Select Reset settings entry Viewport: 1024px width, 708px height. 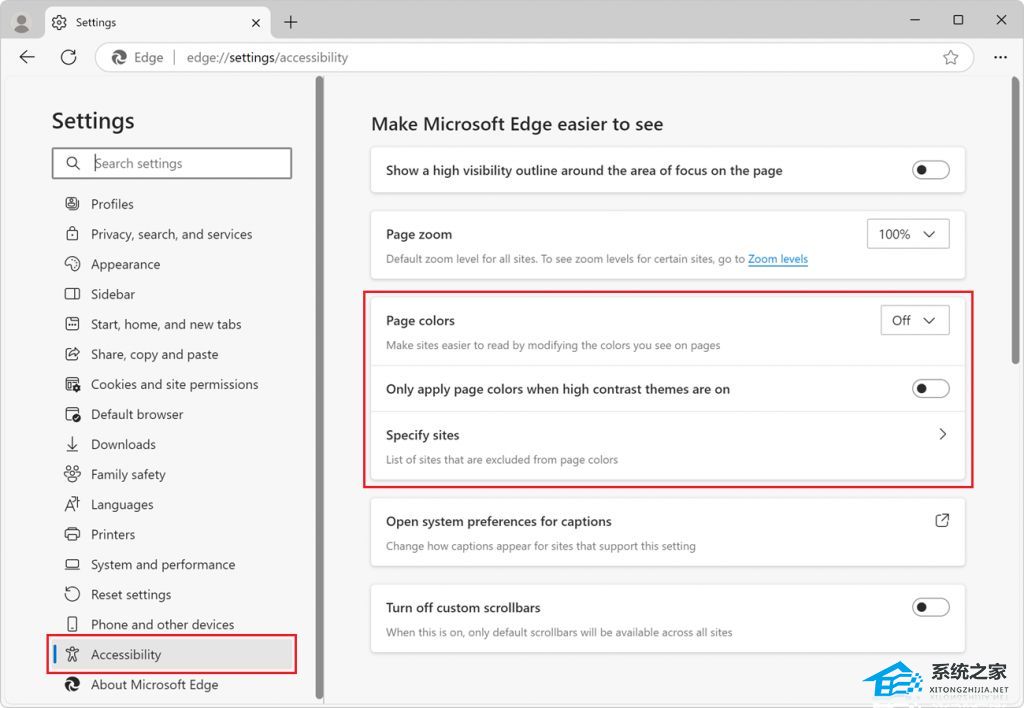point(131,595)
